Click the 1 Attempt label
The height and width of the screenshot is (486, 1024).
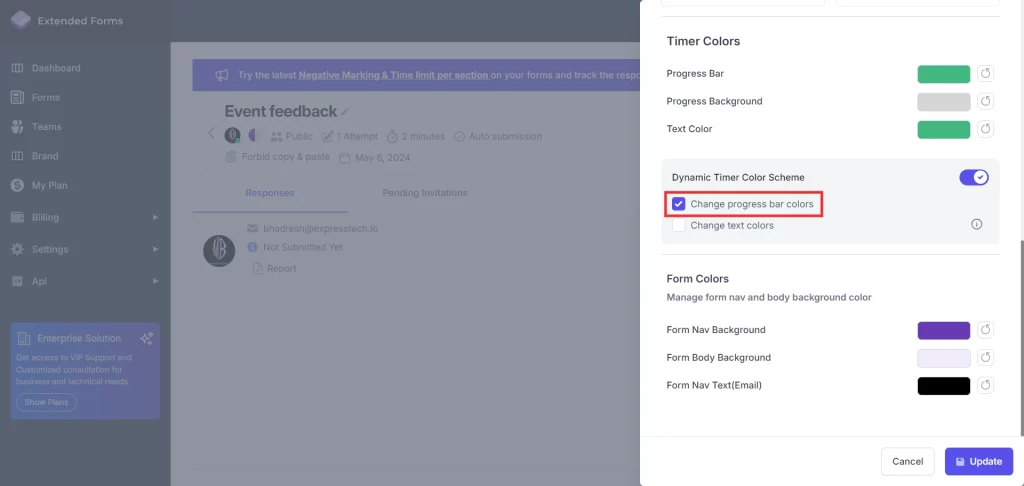point(357,137)
